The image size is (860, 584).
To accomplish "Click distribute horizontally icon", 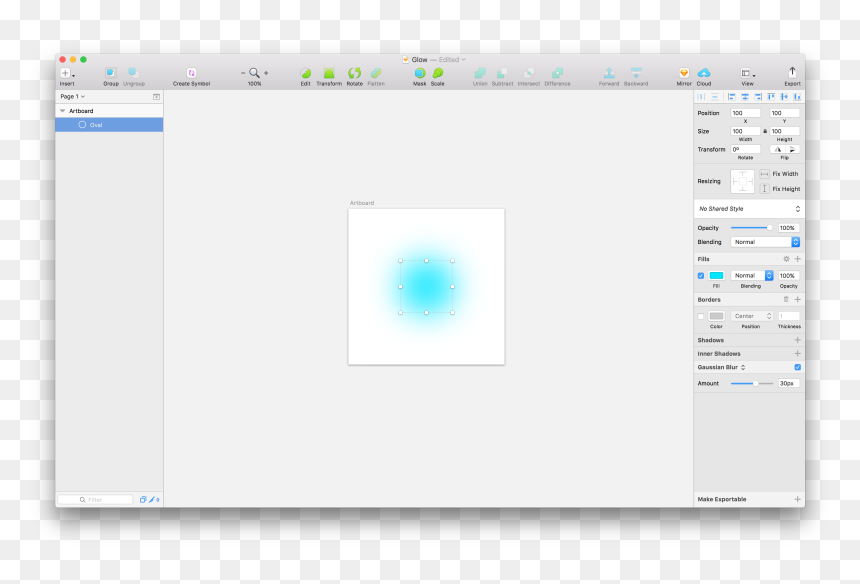I will 701,97.
